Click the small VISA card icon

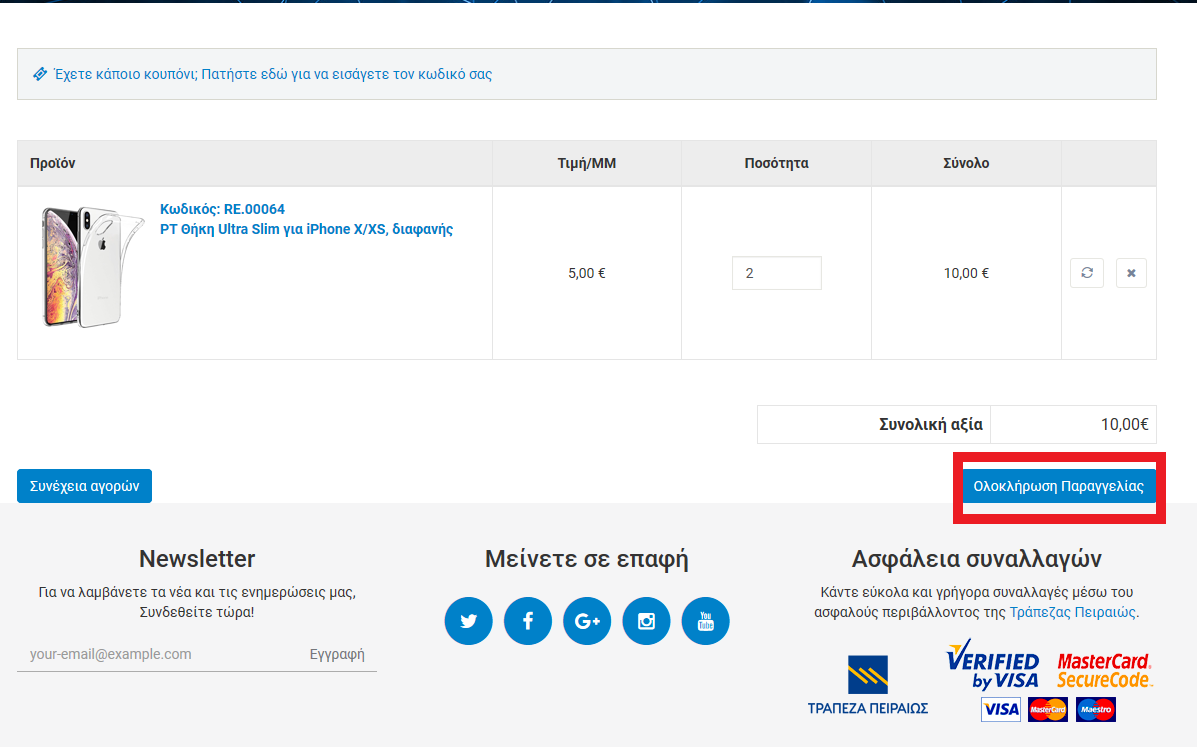tap(1000, 710)
